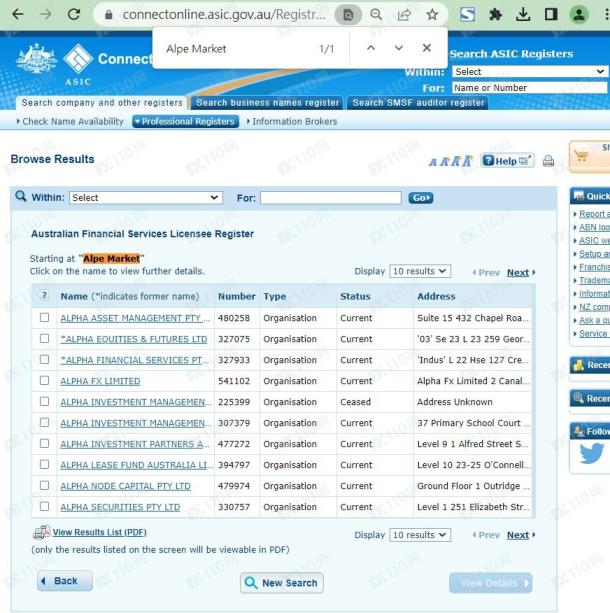The height and width of the screenshot is (613, 610).
Task: Click the Twitter bird icon
Action: point(591,453)
